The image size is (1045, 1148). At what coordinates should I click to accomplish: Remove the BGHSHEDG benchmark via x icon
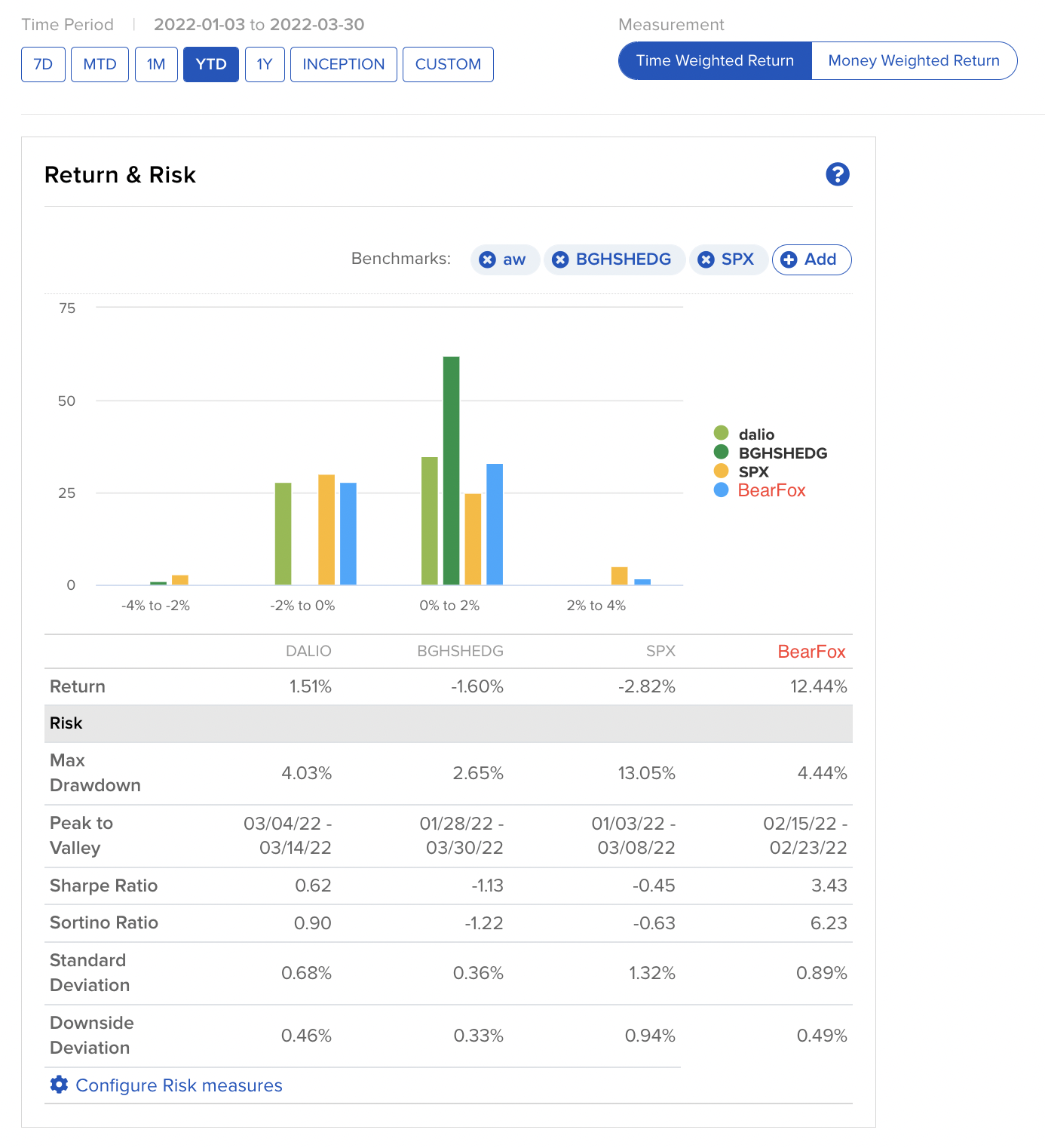(x=560, y=259)
